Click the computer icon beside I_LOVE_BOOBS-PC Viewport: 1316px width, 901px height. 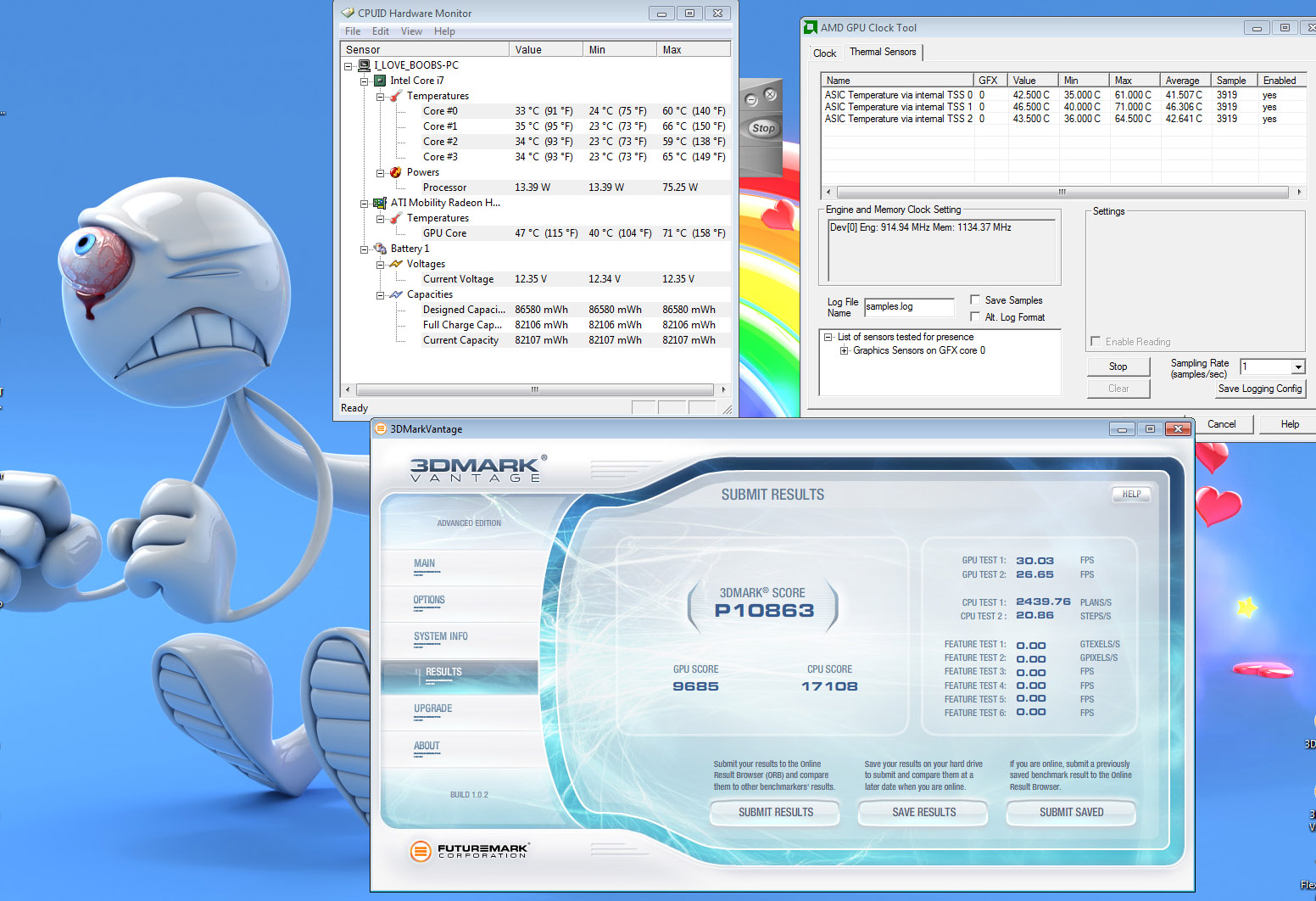365,65
